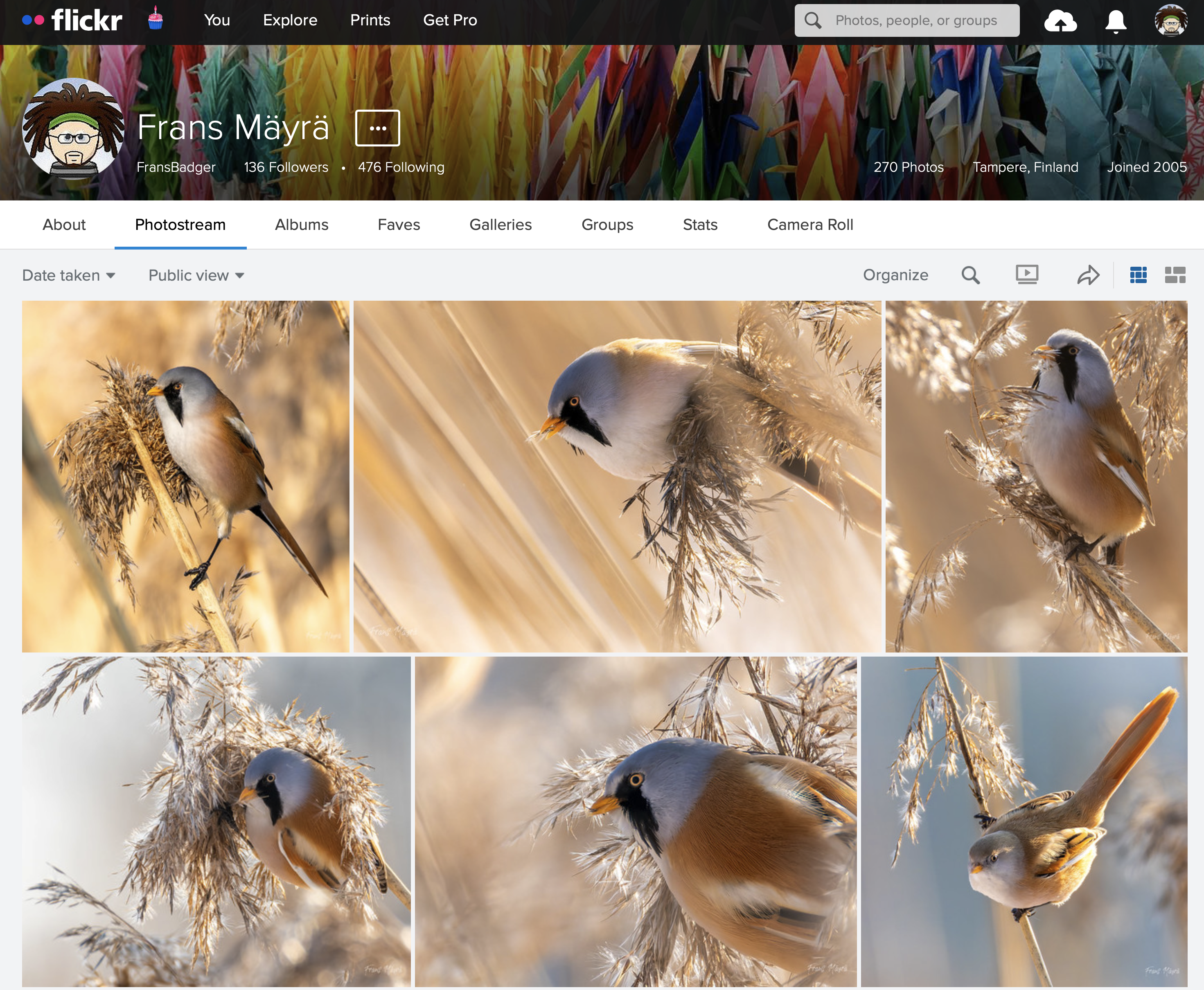This screenshot has height=990, width=1204.
Task: Click the search photos input field
Action: click(x=915, y=20)
